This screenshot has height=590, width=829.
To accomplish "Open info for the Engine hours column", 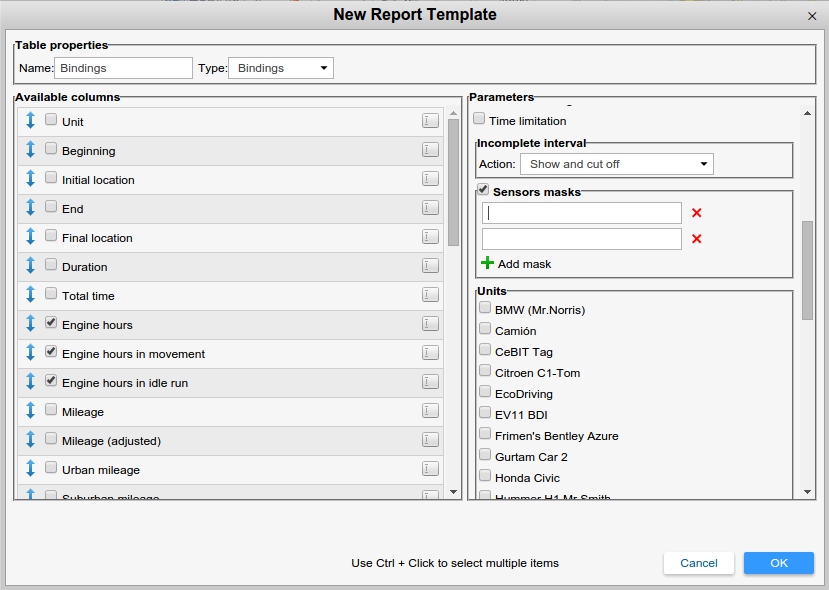I will (430, 324).
